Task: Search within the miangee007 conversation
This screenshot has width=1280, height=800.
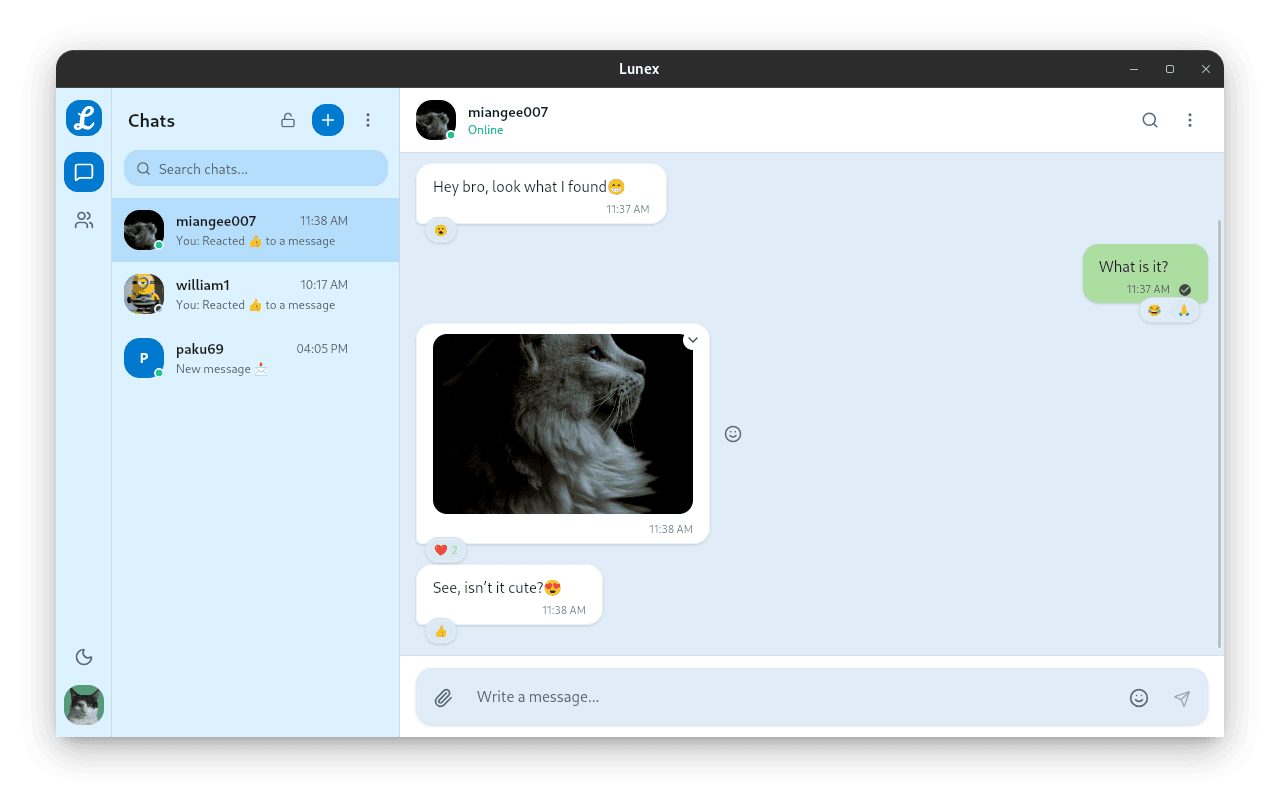Action: [1149, 119]
